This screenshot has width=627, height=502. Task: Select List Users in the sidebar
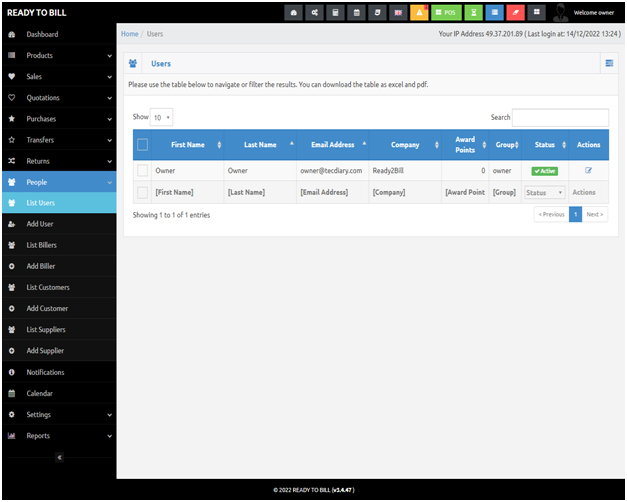(59, 203)
